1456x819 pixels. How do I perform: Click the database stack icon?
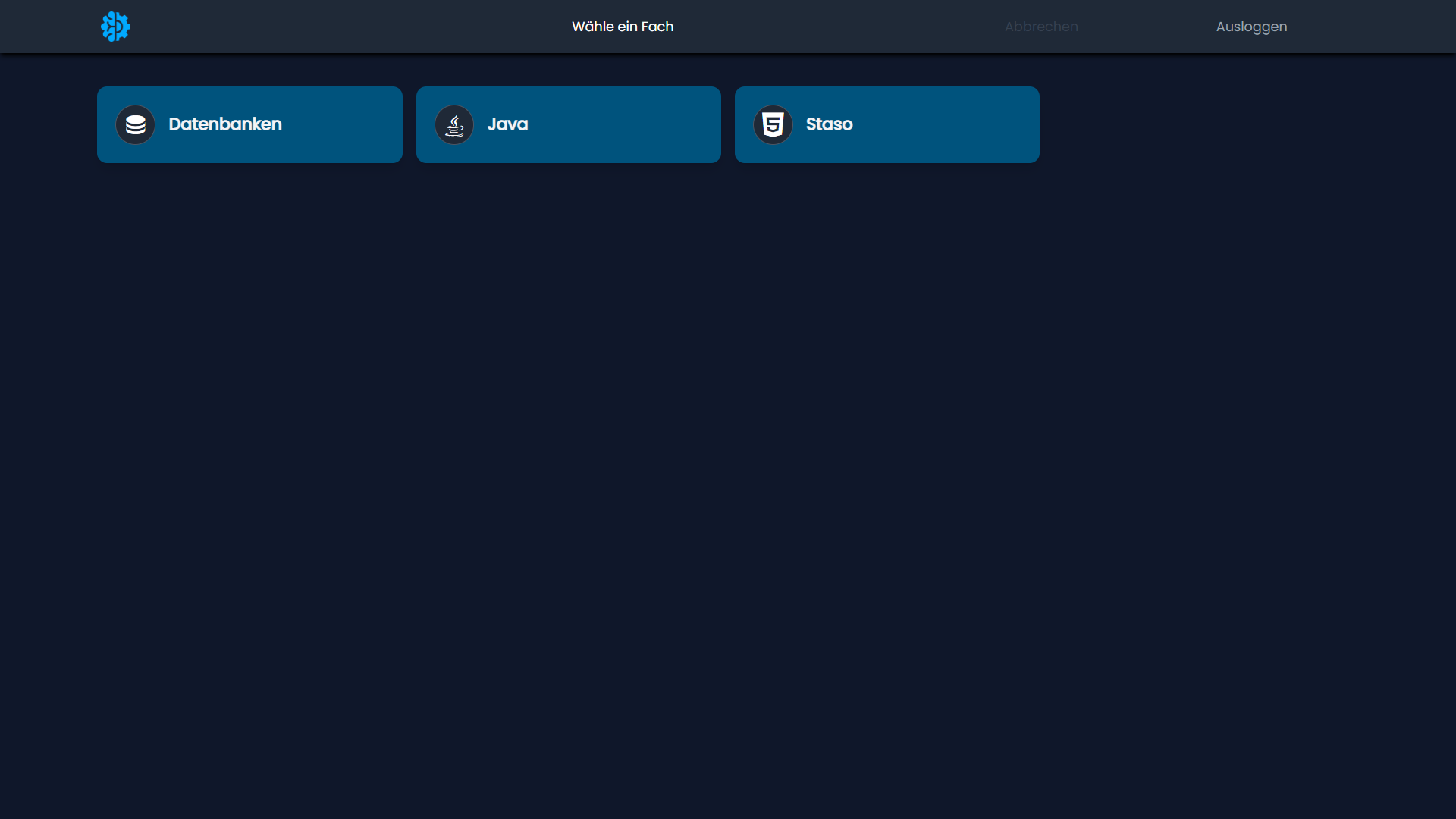click(x=136, y=124)
